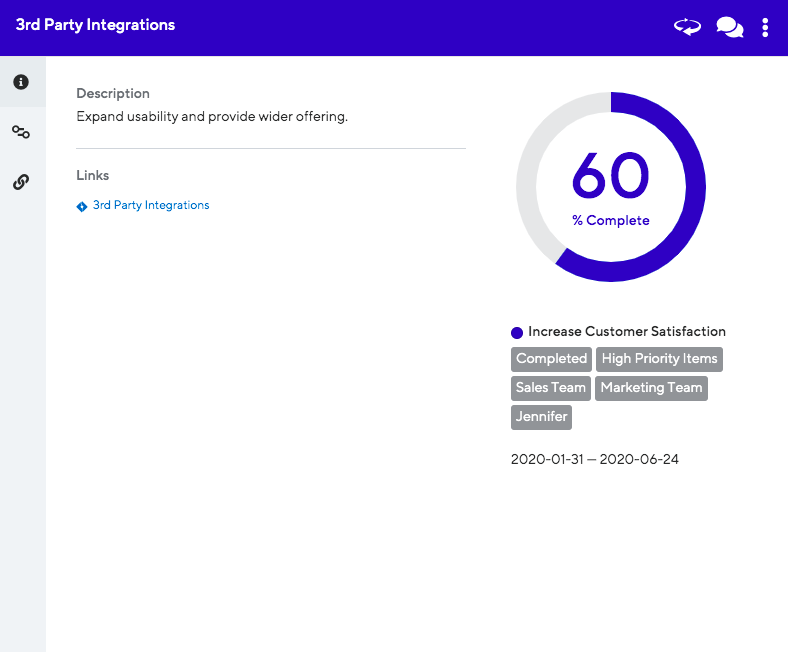Open the three-dot more options menu
This screenshot has width=788, height=652.
click(x=765, y=27)
